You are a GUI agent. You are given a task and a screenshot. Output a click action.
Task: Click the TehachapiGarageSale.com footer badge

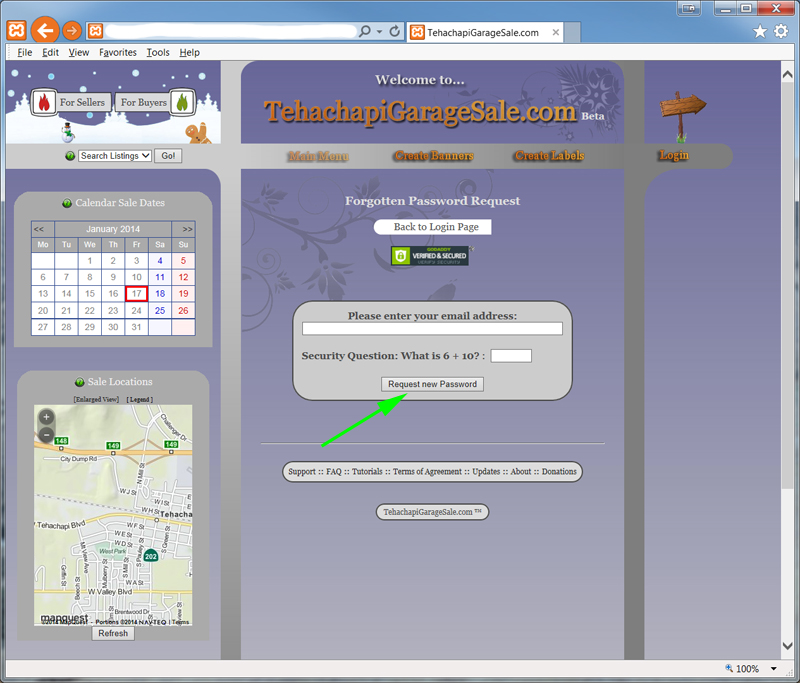(432, 512)
